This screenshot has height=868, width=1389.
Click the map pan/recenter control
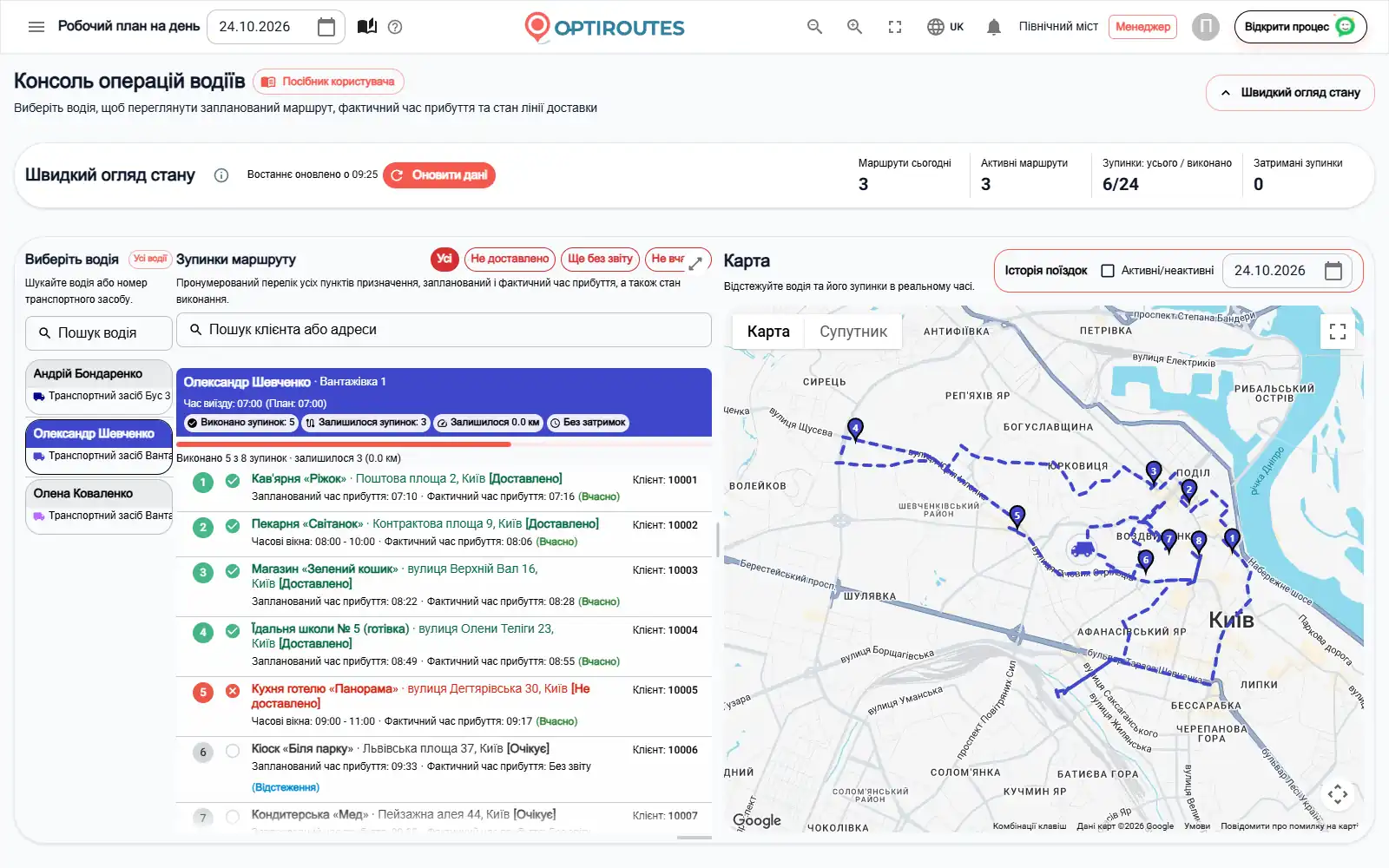pos(1338,793)
